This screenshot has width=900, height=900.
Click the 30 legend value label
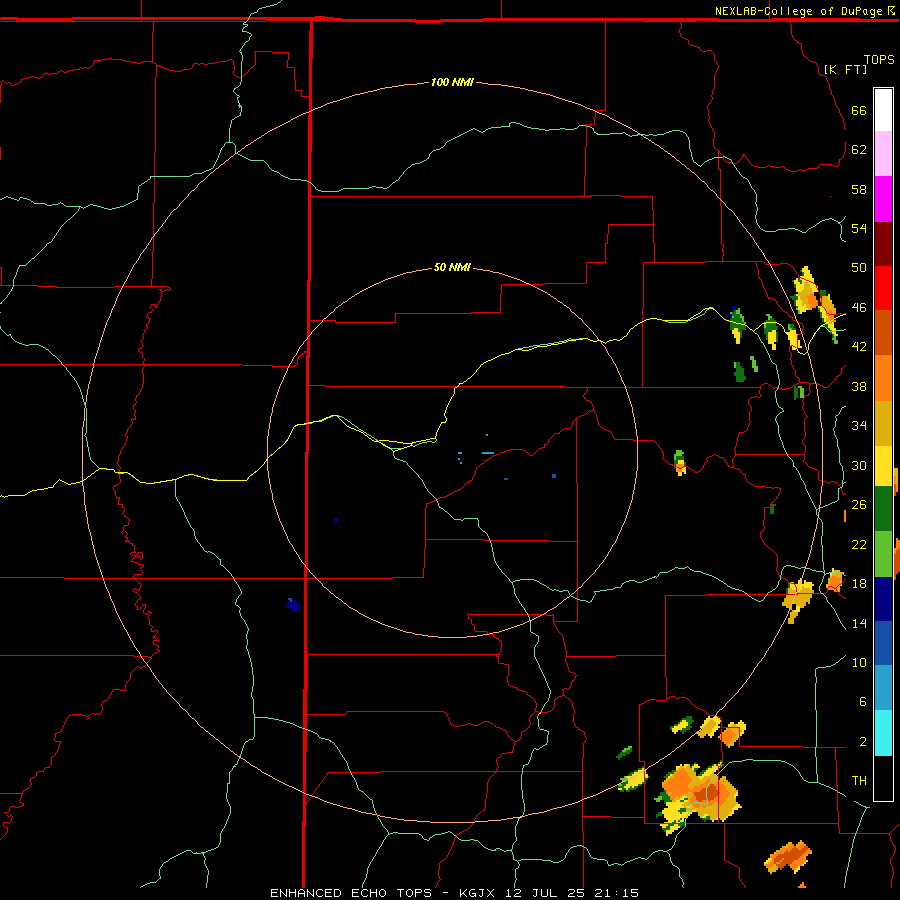[x=859, y=465]
